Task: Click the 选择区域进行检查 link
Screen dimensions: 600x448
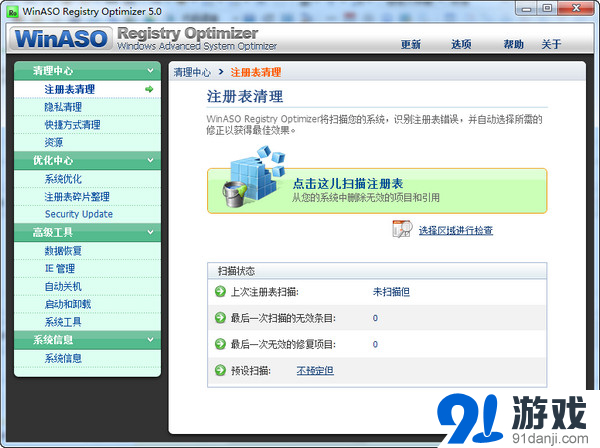Action: tap(455, 230)
